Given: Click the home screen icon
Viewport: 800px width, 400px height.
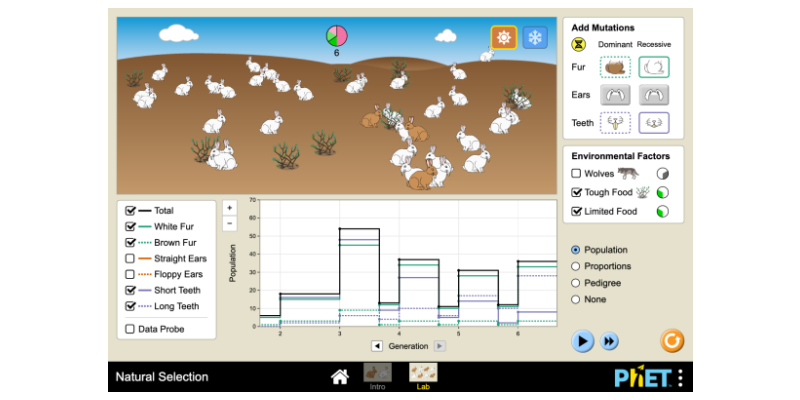Looking at the screenshot, I should coord(340,377).
